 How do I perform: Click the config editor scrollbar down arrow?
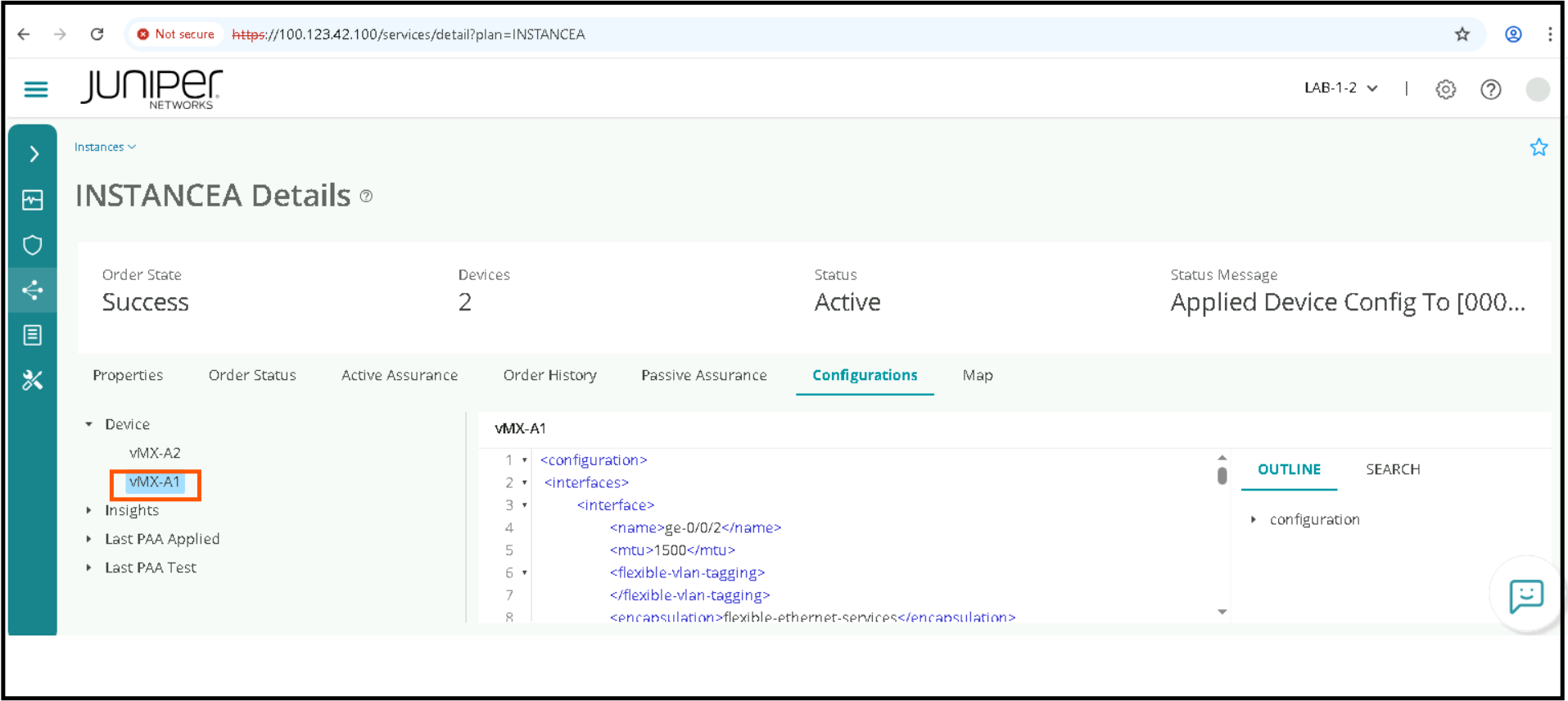click(1222, 612)
